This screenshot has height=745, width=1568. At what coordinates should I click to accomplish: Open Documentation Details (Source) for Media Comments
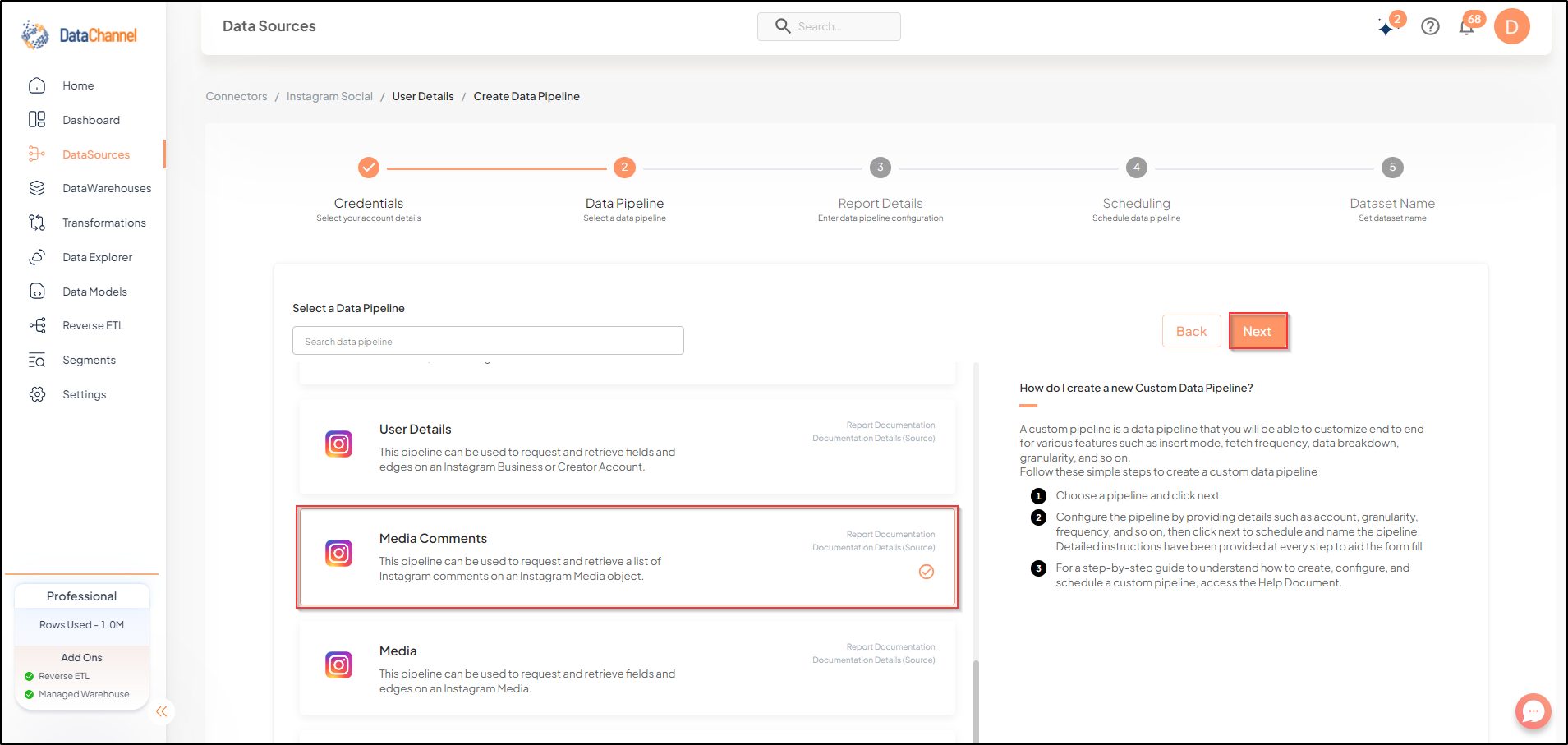click(874, 547)
